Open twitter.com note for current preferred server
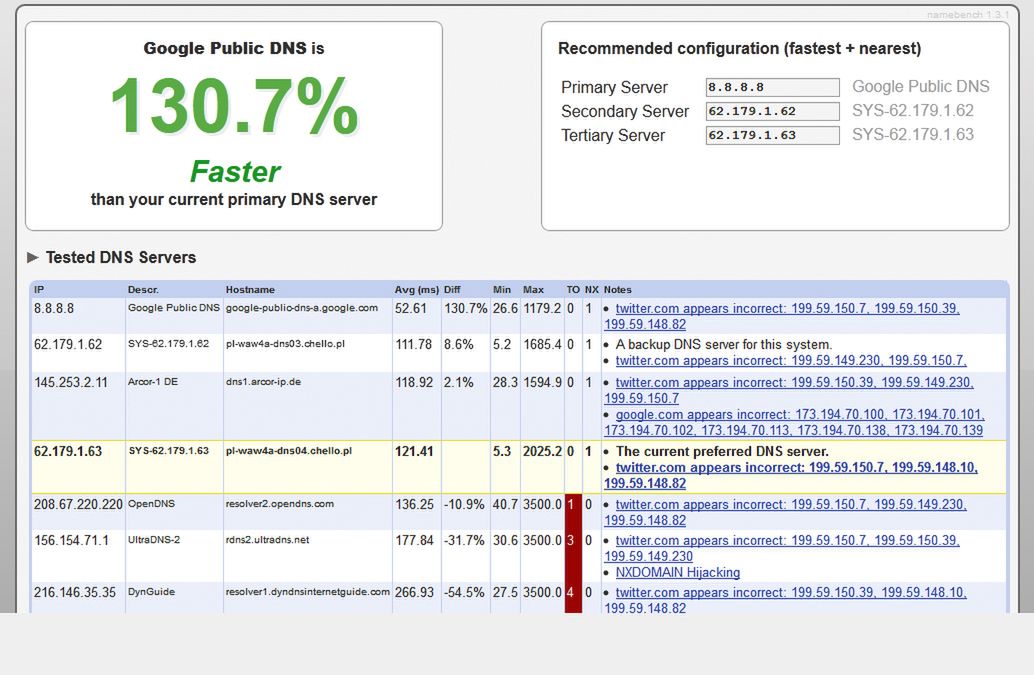 coord(791,475)
